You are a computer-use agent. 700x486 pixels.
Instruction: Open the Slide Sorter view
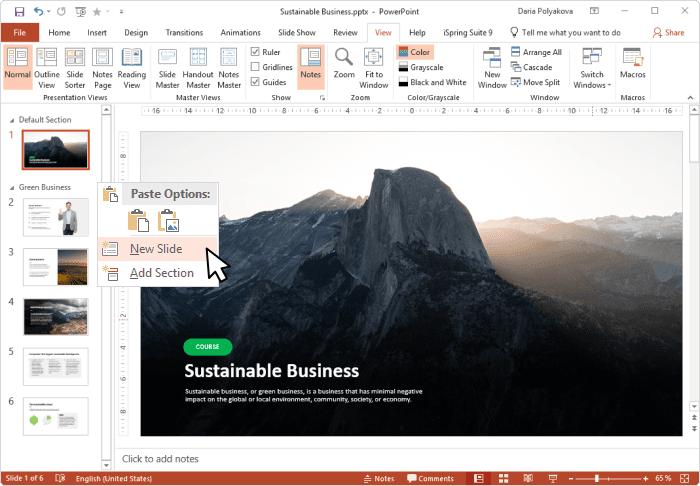75,68
